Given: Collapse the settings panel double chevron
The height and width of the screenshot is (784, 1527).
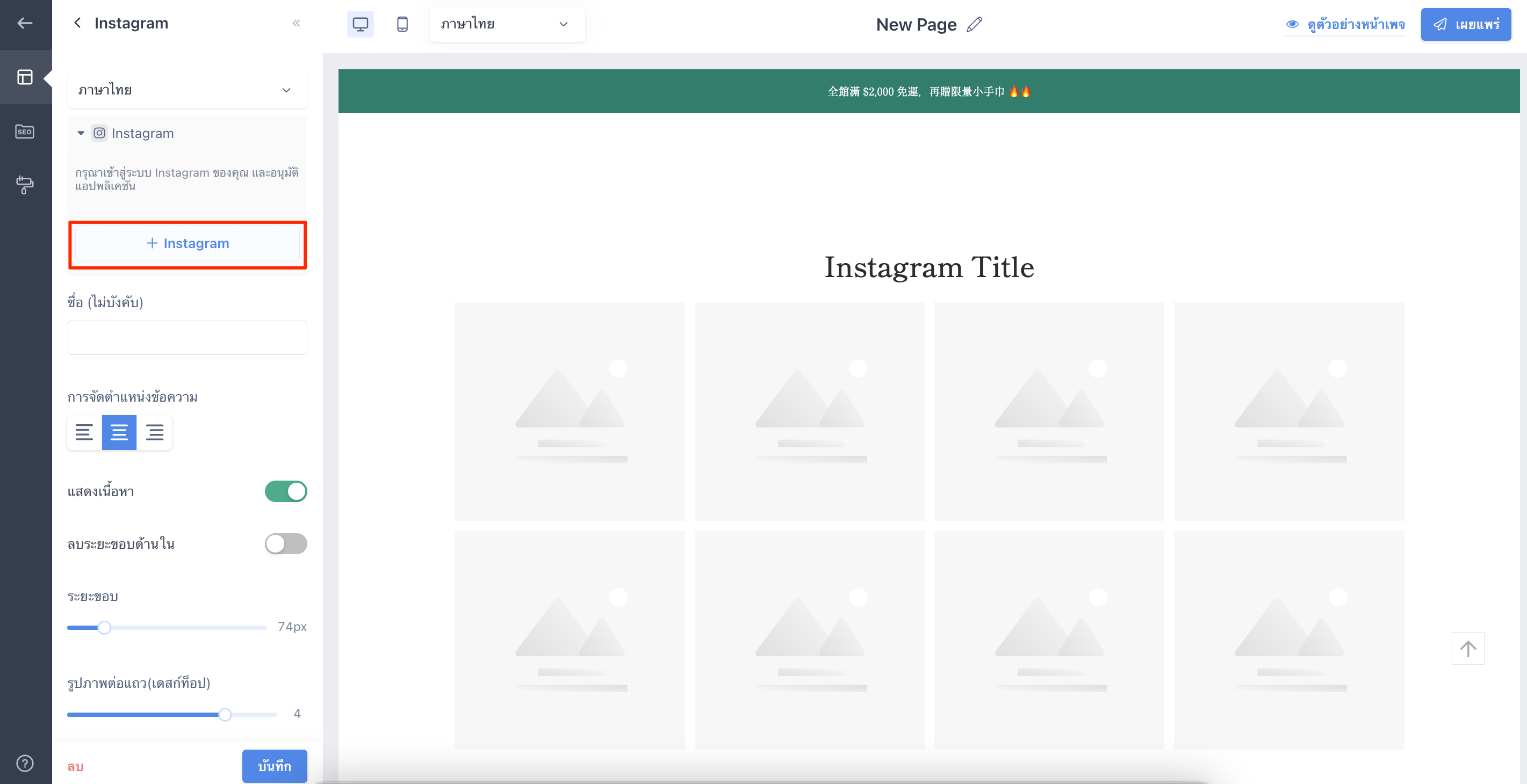Looking at the screenshot, I should click(297, 23).
